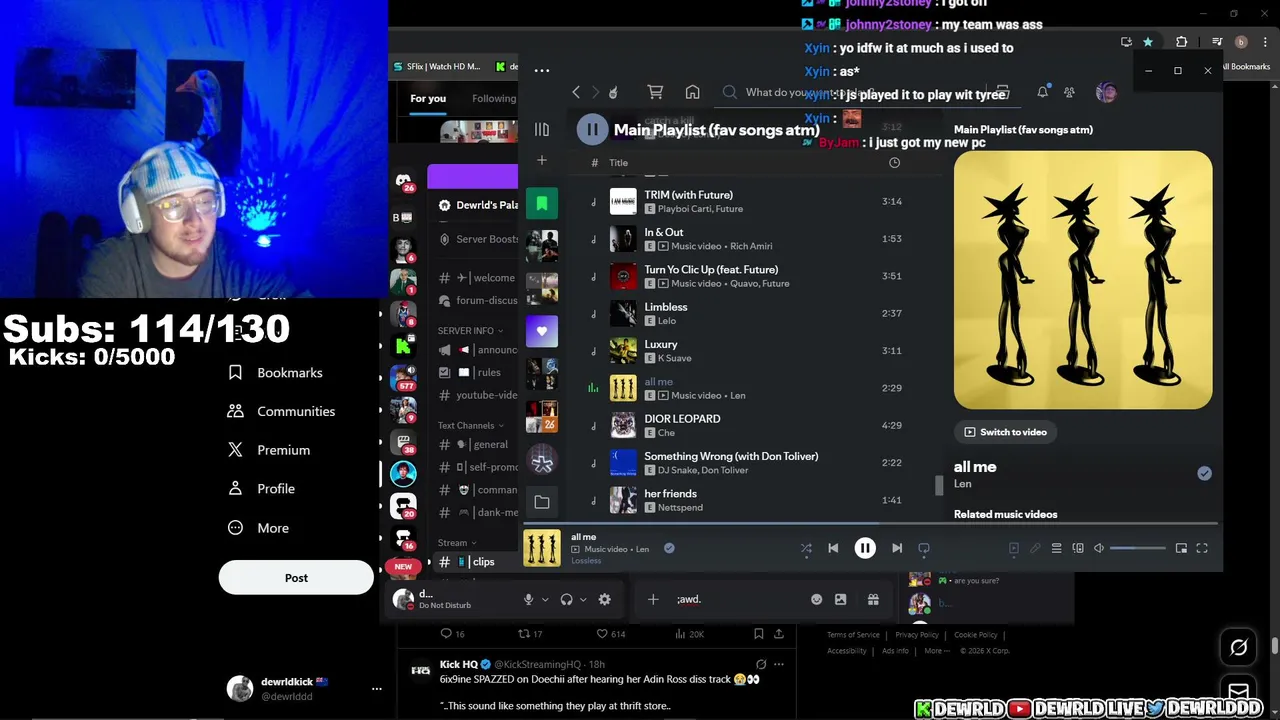The width and height of the screenshot is (1280, 720).
Task: Toggle saved checkmark in the all me side panel
Action: tap(1204, 474)
